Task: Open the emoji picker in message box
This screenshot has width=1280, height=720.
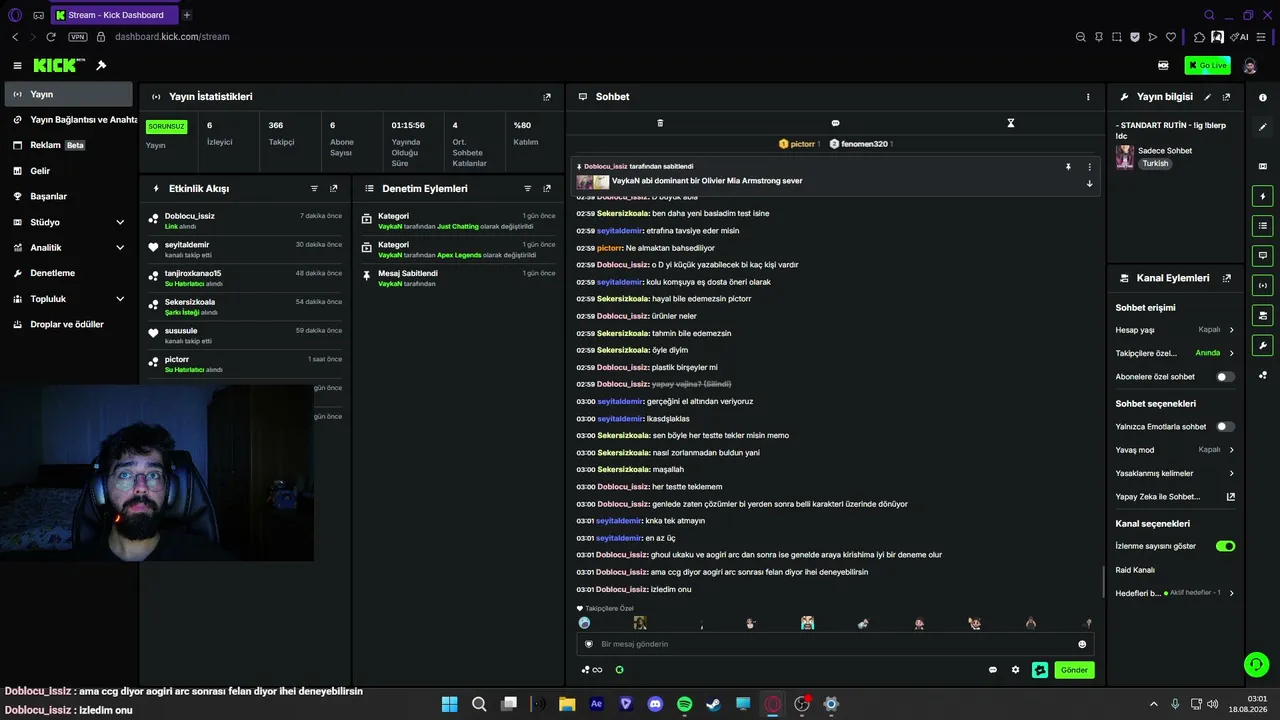Action: 1082,644
